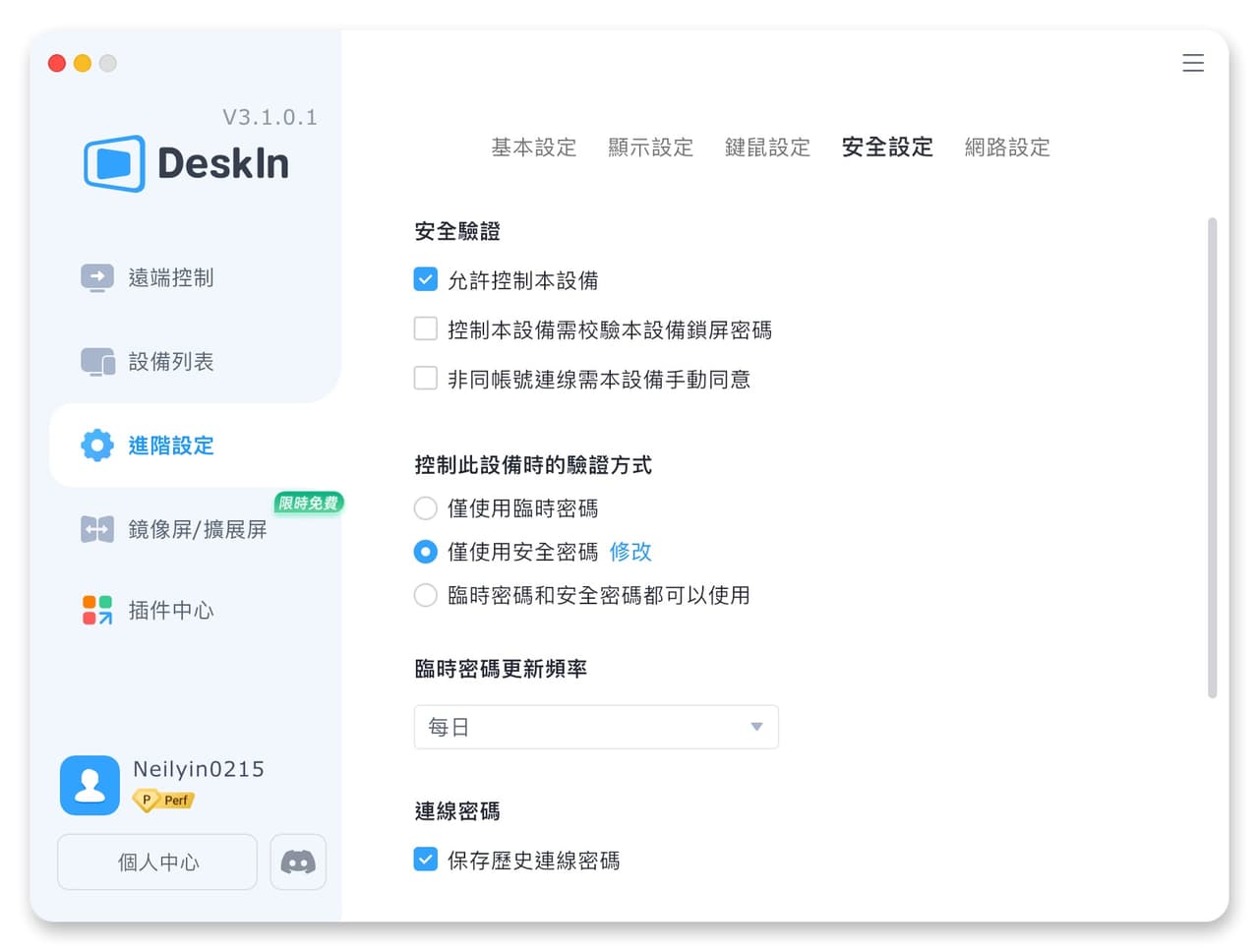Uncheck 允許控制本設備 checkbox
The image size is (1259, 952).
(x=426, y=279)
